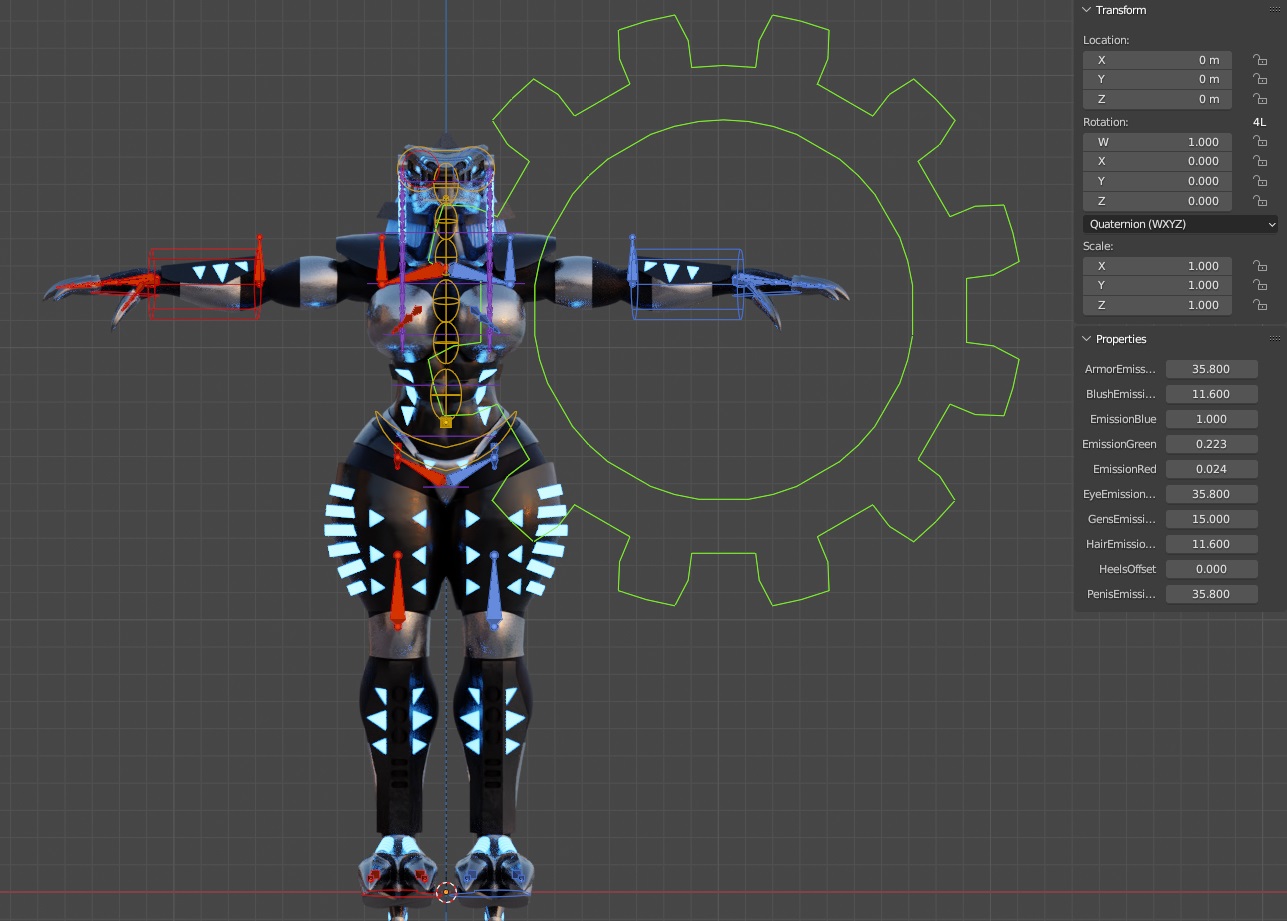Screen dimensions: 1287x921
Task: Click the EyeEmission property value field
Action: [1211, 494]
